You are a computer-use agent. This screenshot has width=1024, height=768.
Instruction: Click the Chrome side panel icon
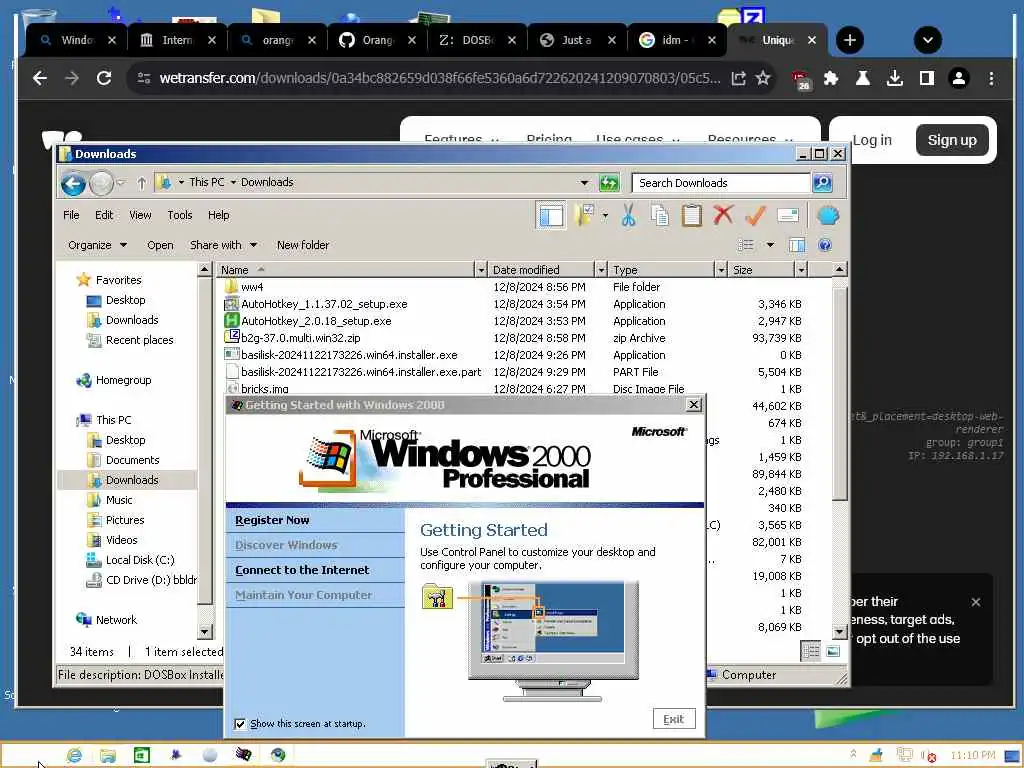(927, 78)
